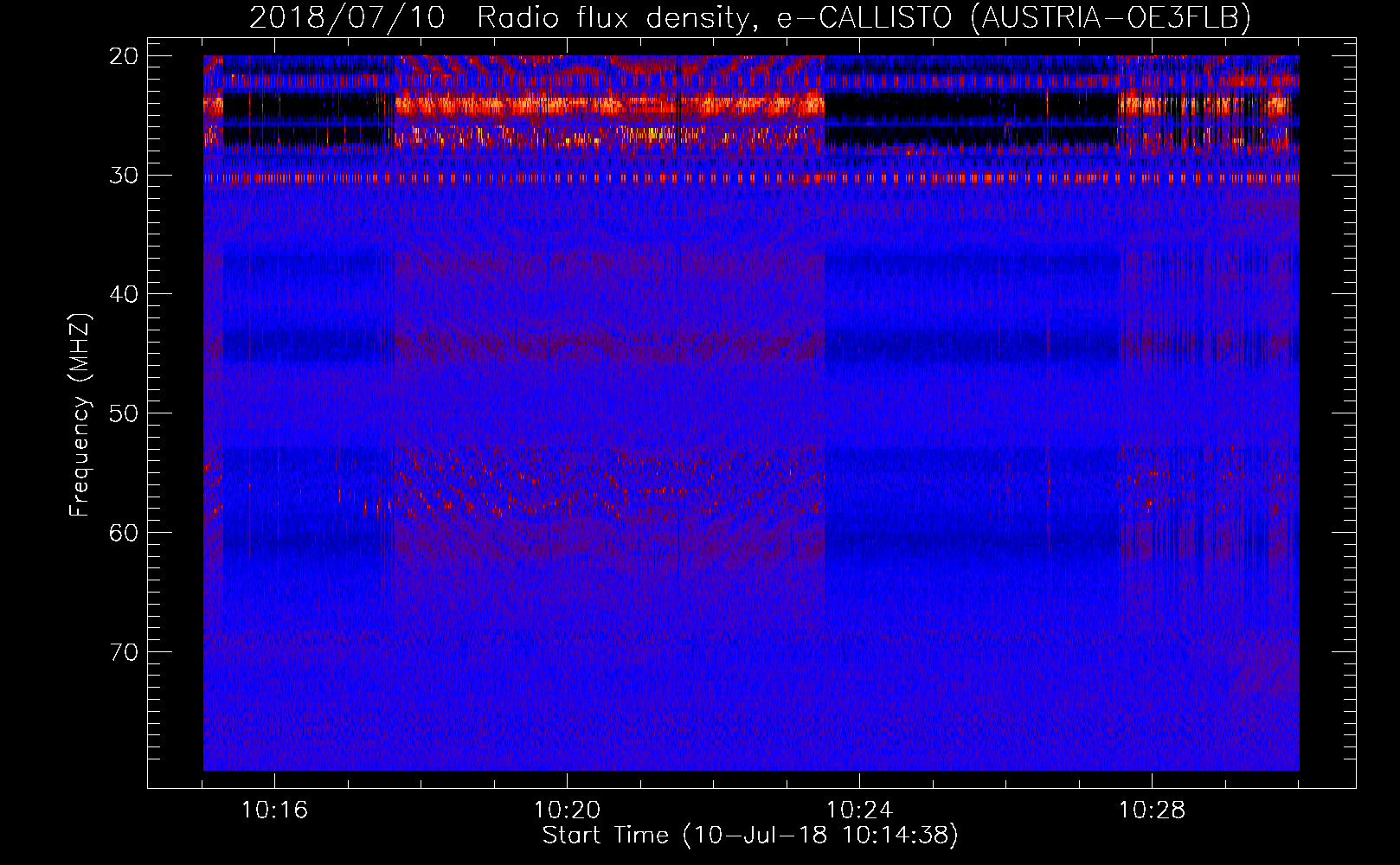Click the time tick label '10:28'

point(1152,811)
